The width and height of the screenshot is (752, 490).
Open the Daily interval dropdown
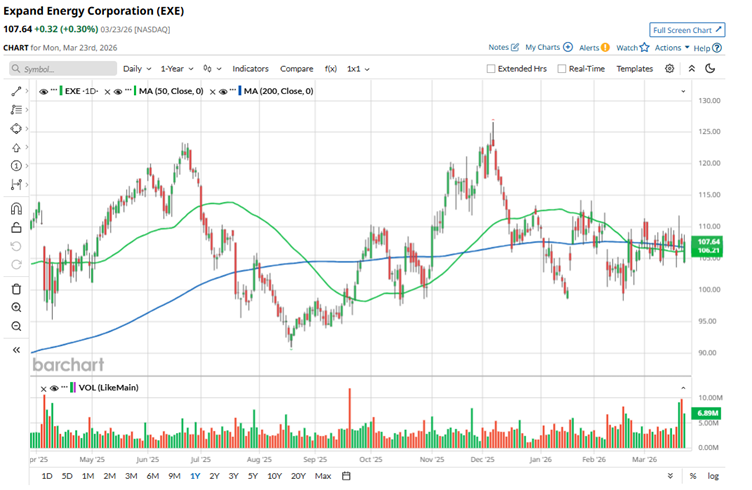136,69
